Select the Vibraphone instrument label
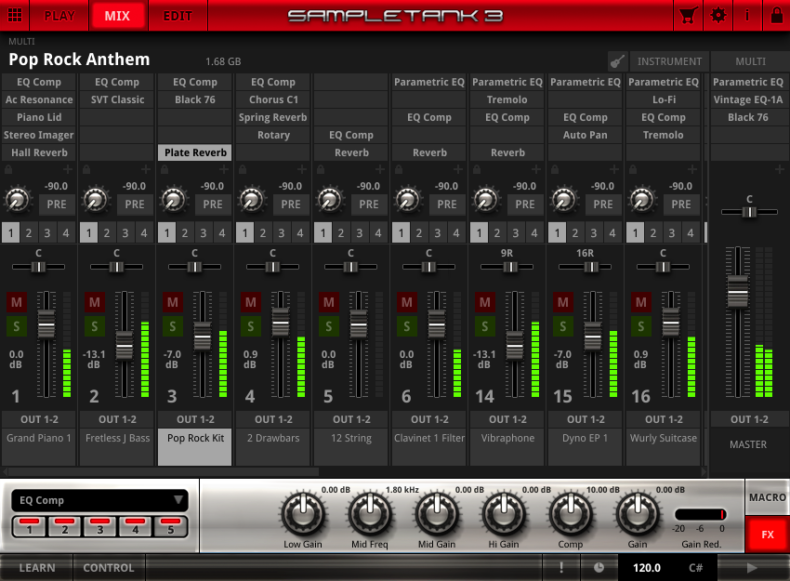Viewport: 790px width, 581px height. point(507,446)
